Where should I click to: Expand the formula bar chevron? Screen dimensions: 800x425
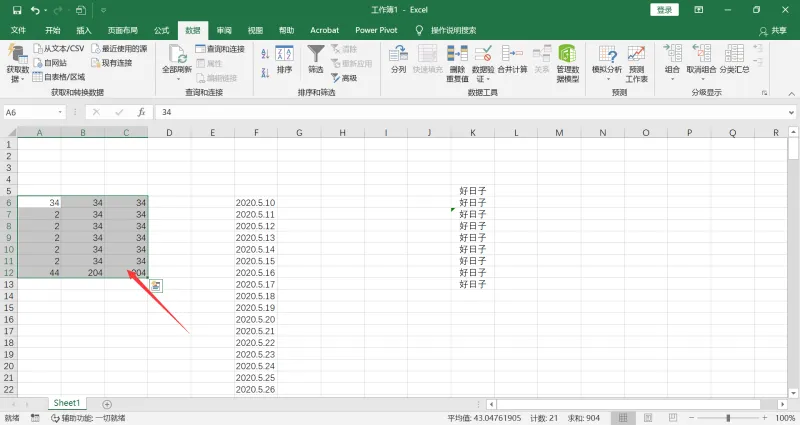click(791, 112)
